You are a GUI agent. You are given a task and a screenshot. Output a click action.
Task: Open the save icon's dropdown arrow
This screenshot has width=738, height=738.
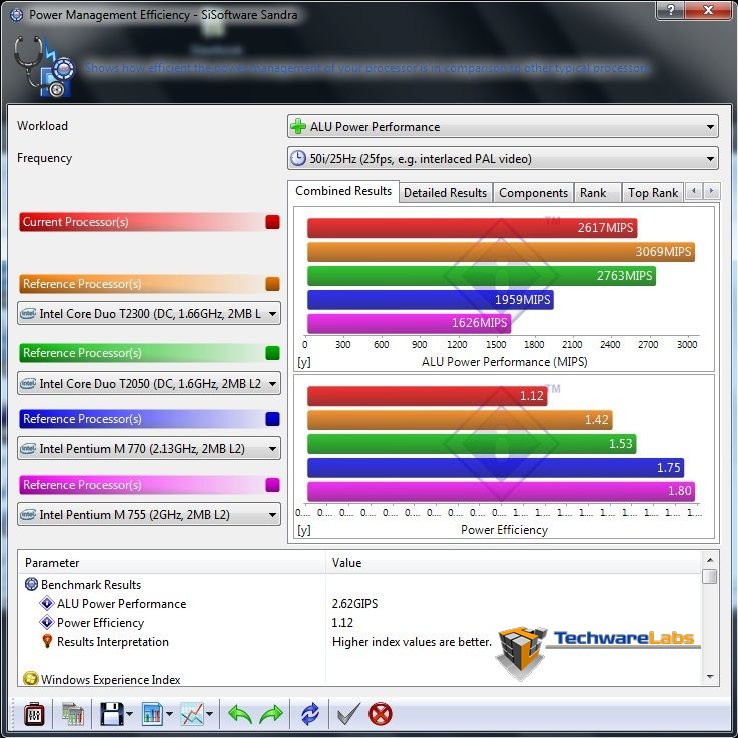129,714
